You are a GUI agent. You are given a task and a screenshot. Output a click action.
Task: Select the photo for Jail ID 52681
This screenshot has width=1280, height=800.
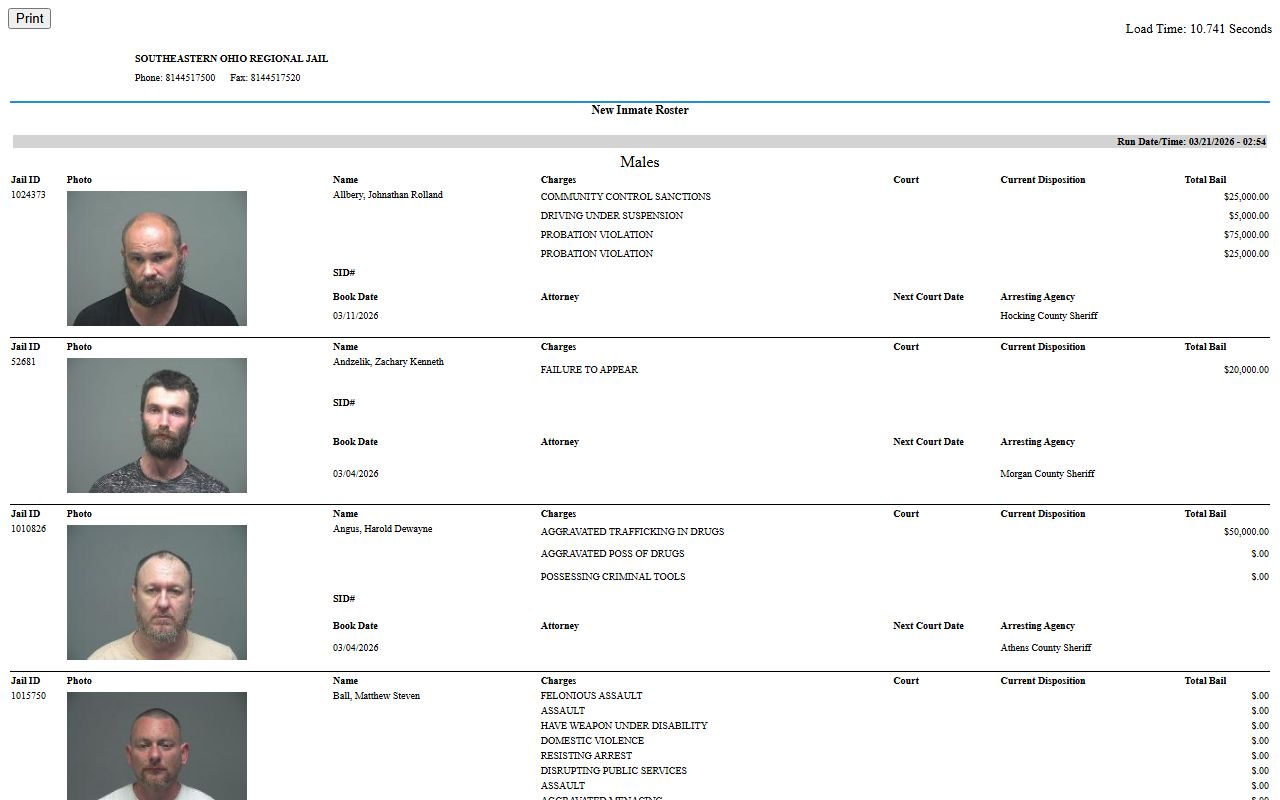point(157,425)
